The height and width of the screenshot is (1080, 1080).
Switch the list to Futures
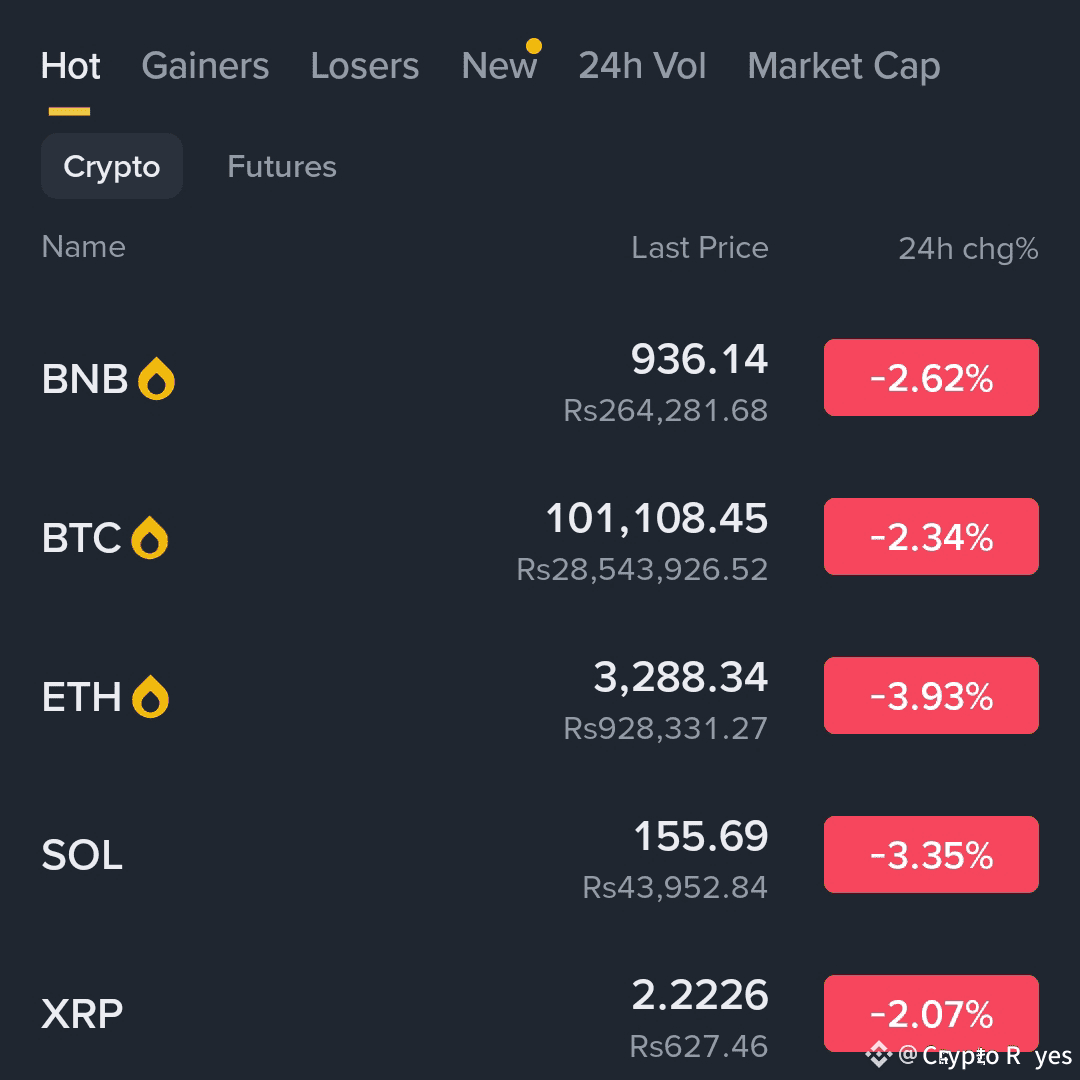(281, 166)
